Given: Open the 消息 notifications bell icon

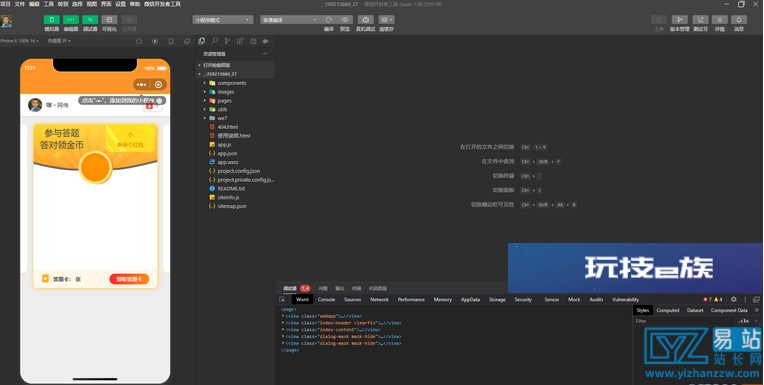Looking at the screenshot, I should pos(739,20).
